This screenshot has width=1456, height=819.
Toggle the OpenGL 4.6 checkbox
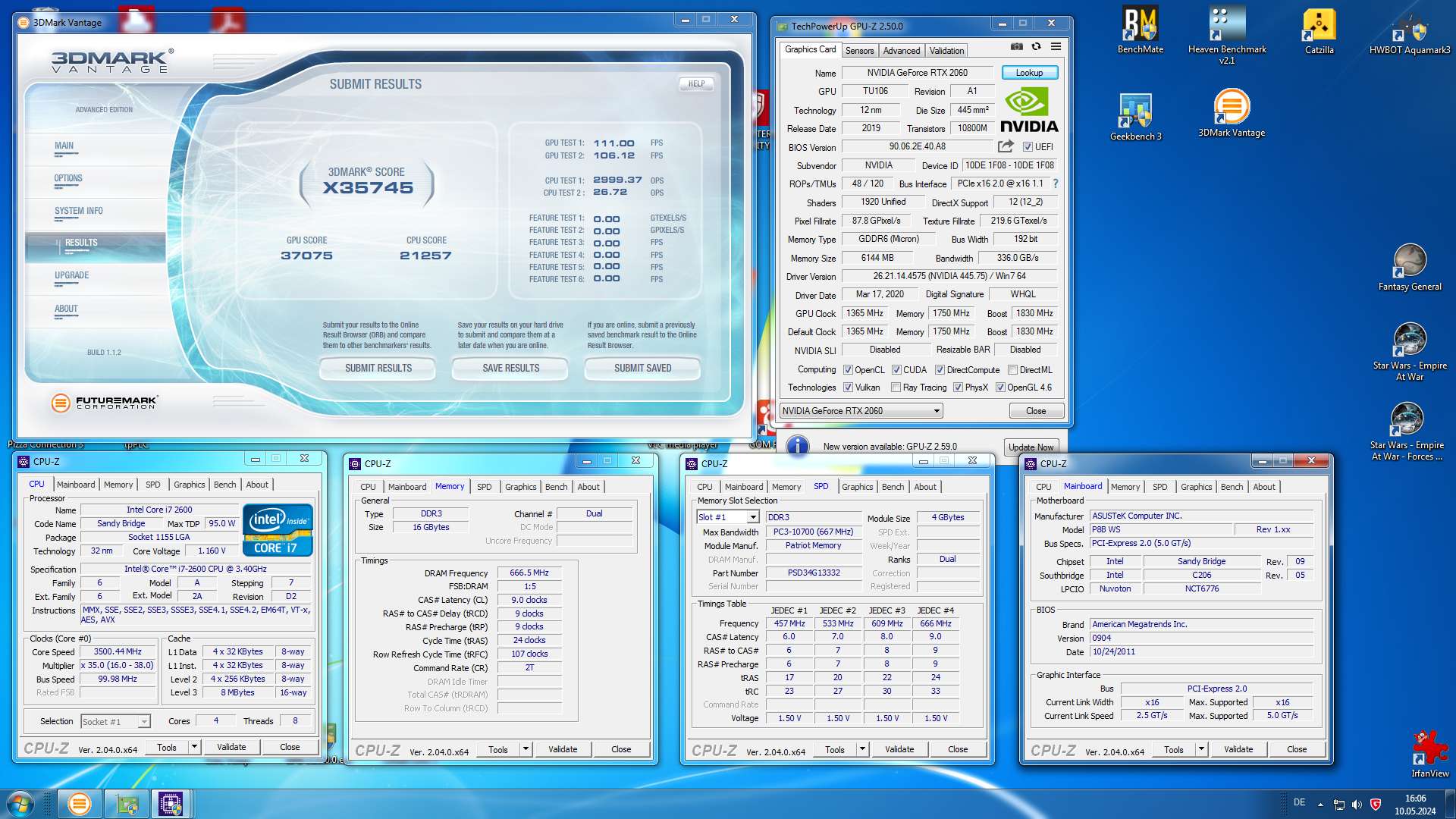tap(1000, 388)
